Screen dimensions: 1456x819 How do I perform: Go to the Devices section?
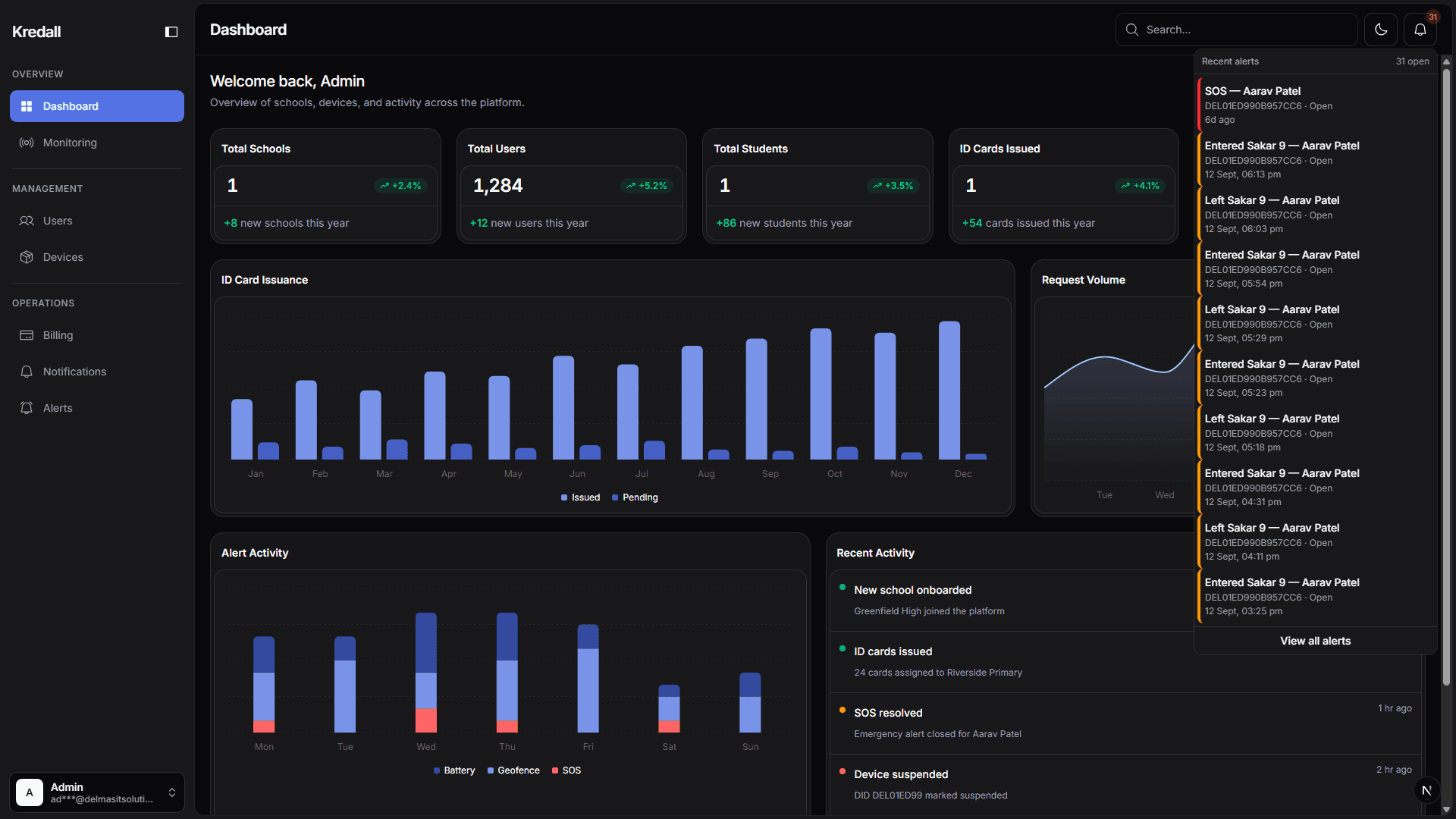[97, 257]
